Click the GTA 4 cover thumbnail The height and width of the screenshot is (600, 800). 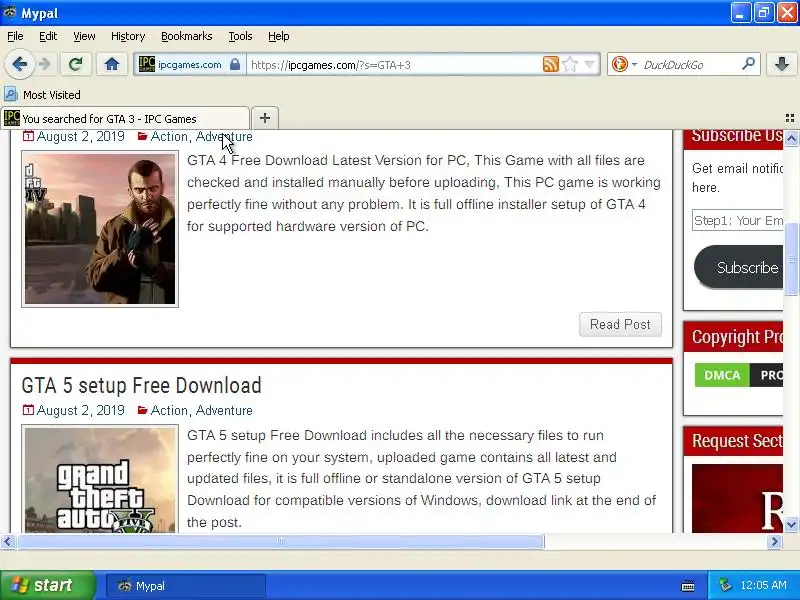tap(100, 229)
